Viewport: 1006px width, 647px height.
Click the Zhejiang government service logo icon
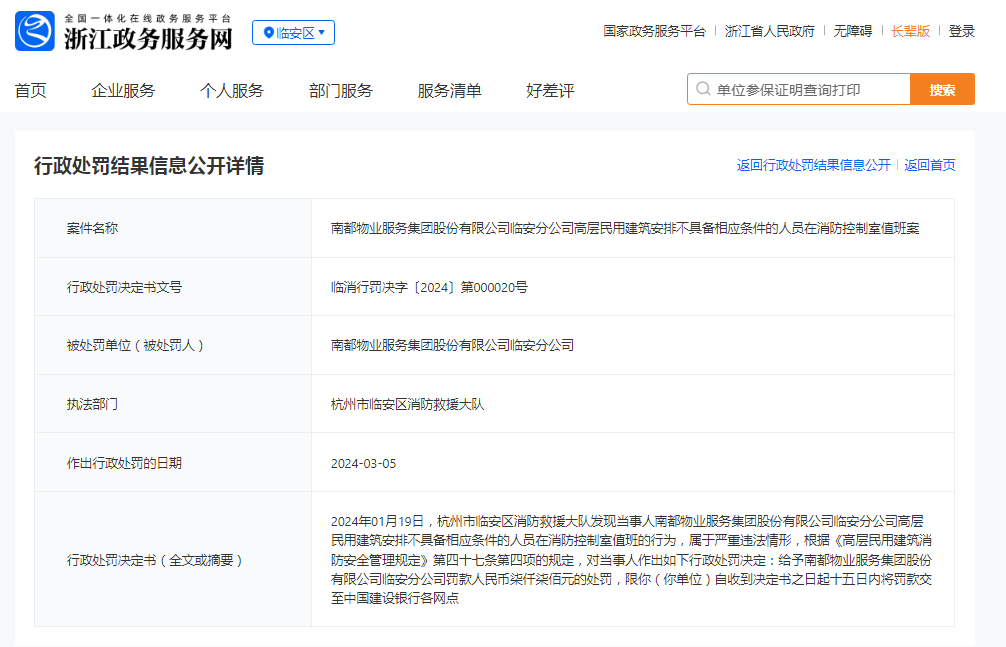tap(35, 31)
